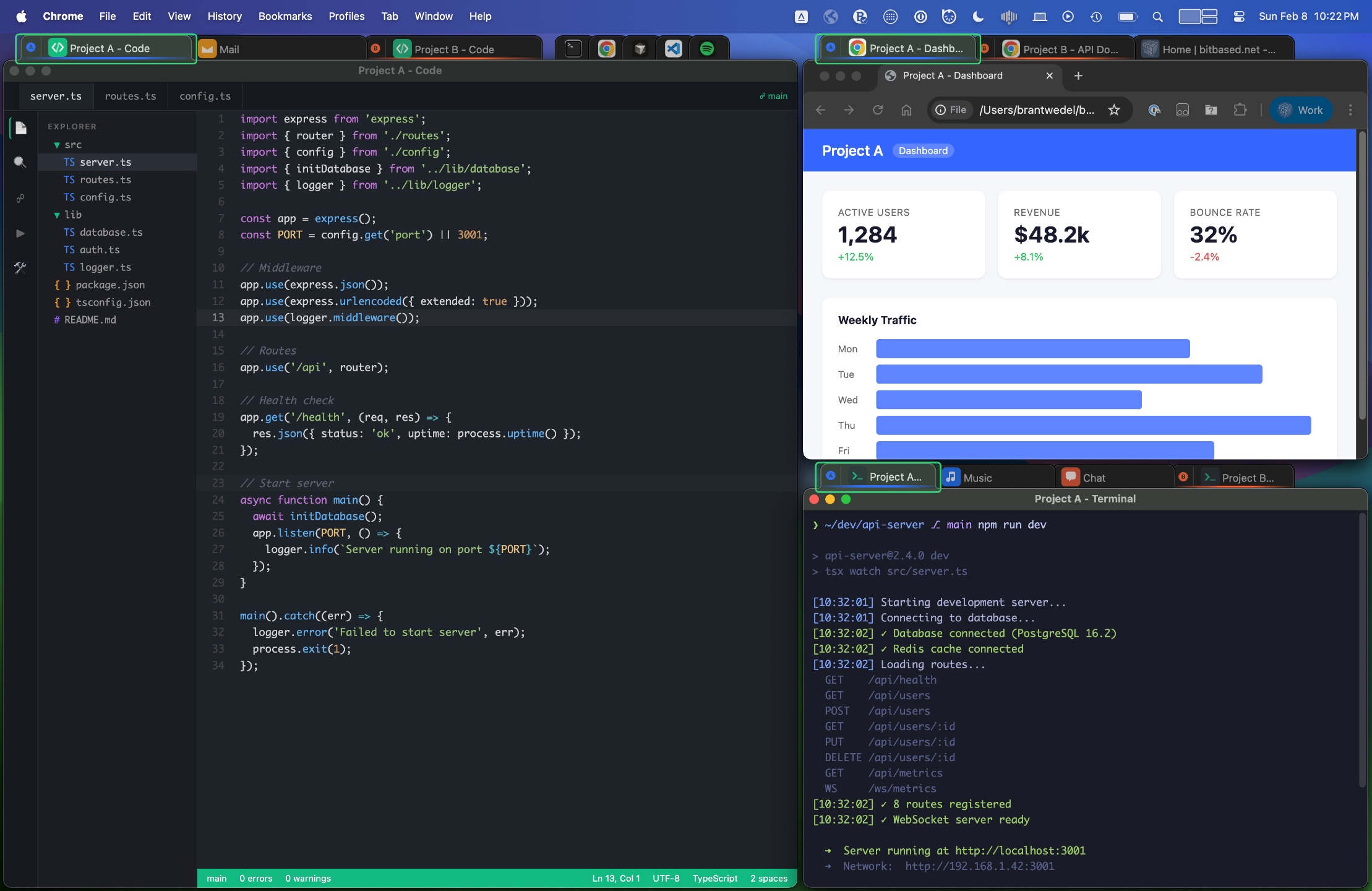Select the Search icon in the editor sidebar
The image size is (1372, 891).
point(20,161)
